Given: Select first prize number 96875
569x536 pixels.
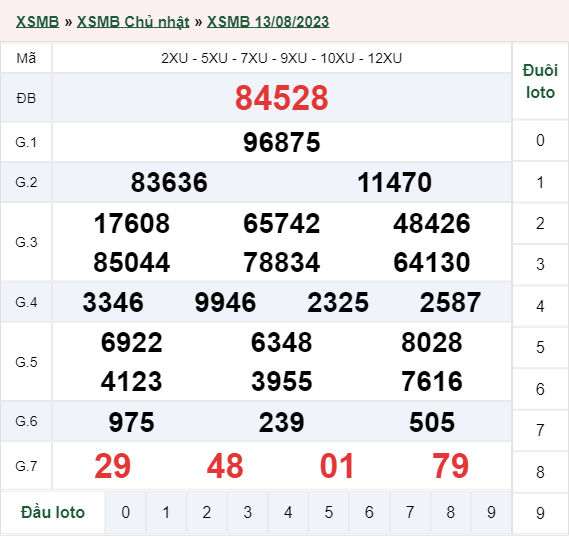Looking at the screenshot, I should coord(282,142).
